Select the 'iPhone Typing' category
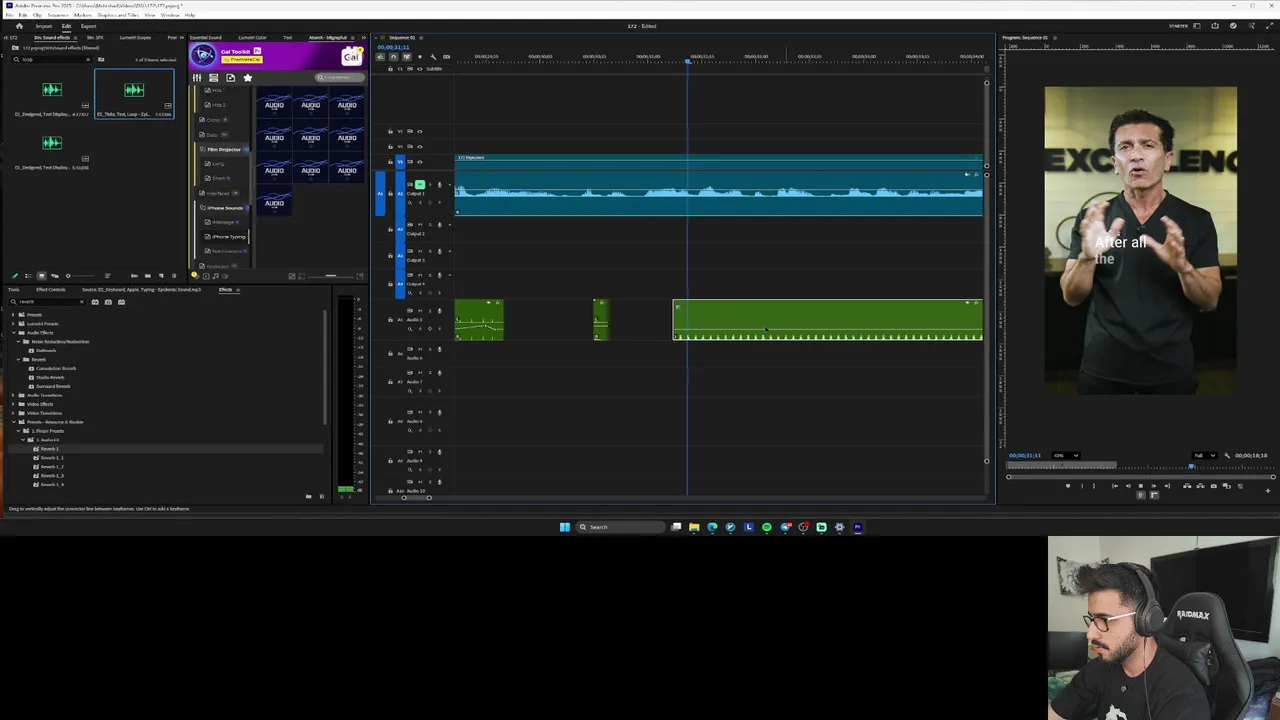Screen dimensions: 1280x720 coord(229,237)
